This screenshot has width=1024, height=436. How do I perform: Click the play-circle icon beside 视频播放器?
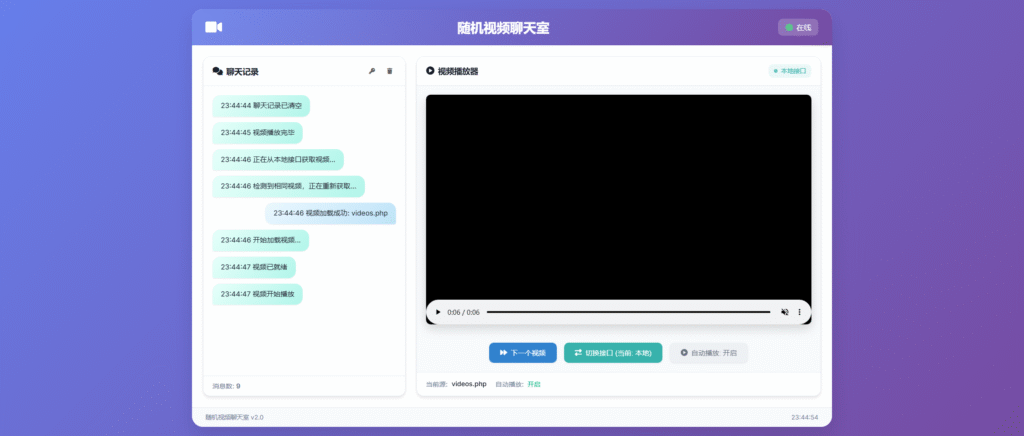[430, 70]
